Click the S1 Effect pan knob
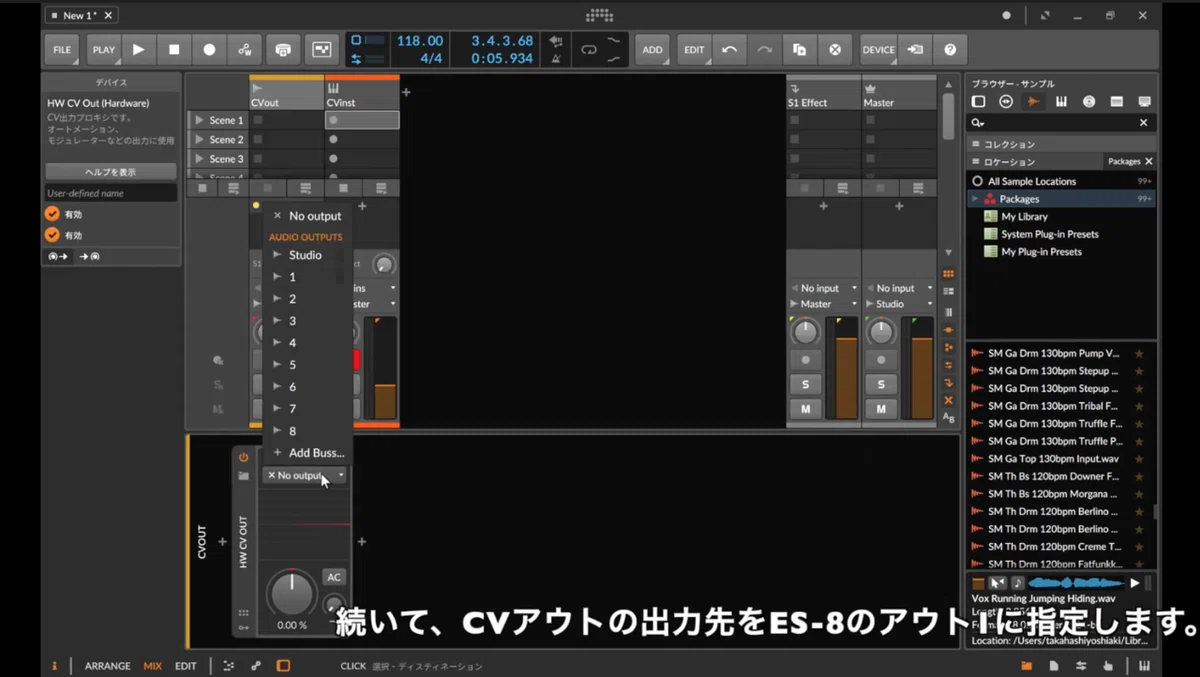The height and width of the screenshot is (677, 1200). point(805,331)
